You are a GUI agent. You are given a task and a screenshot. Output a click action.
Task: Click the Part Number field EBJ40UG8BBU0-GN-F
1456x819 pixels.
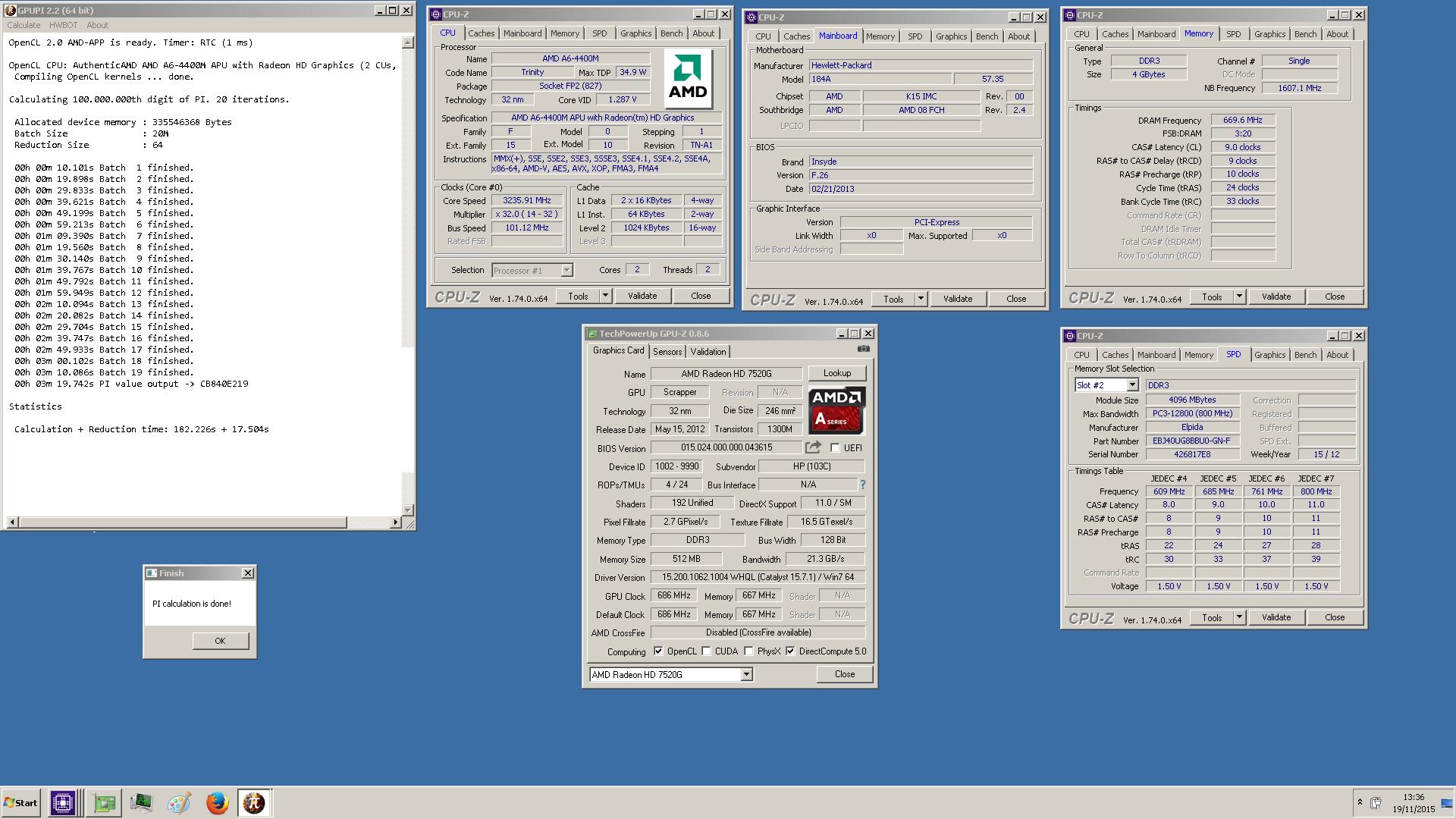coord(1191,441)
